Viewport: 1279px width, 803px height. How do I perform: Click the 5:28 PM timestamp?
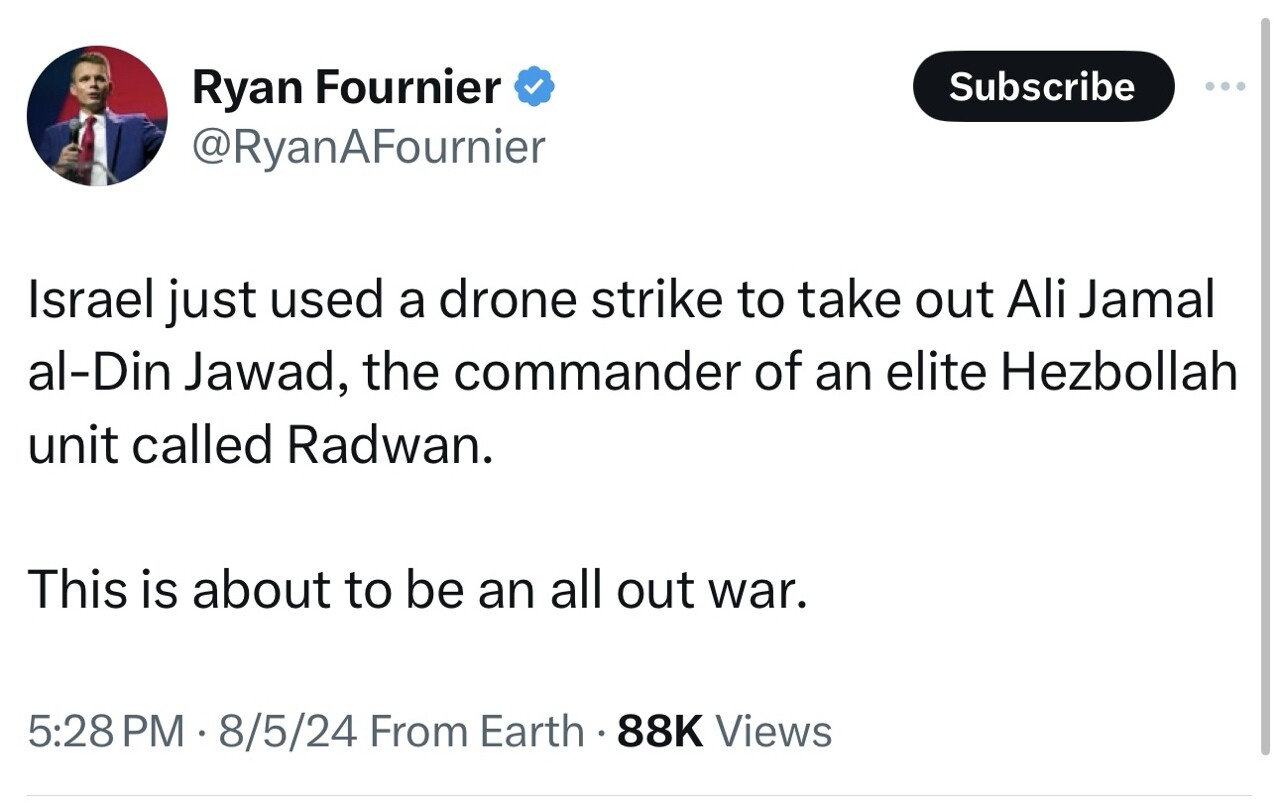click(x=106, y=731)
